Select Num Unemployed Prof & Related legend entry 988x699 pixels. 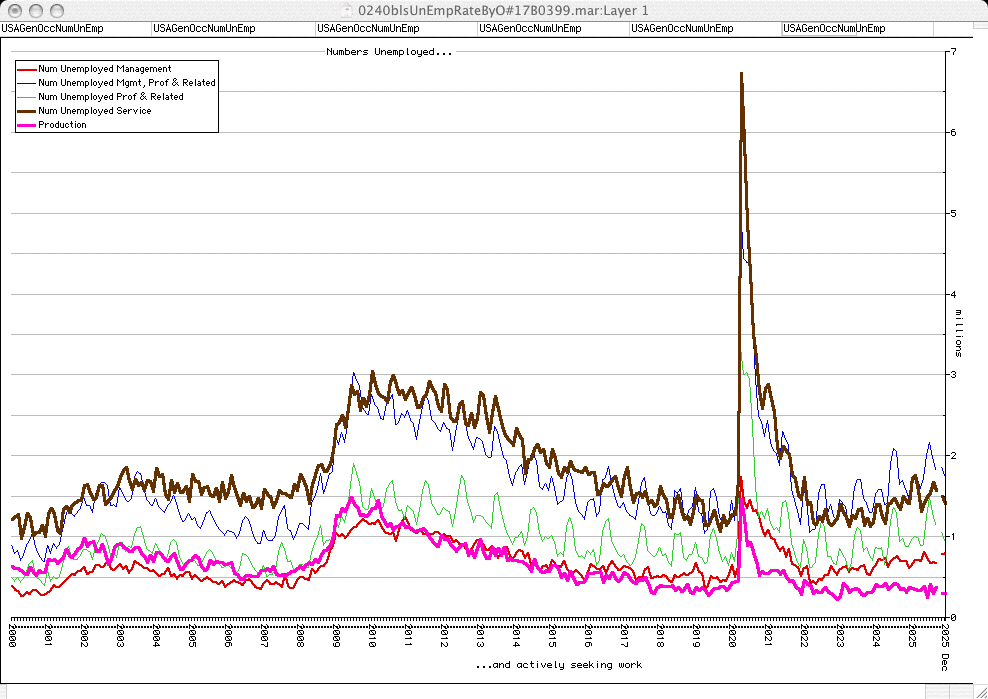point(110,97)
